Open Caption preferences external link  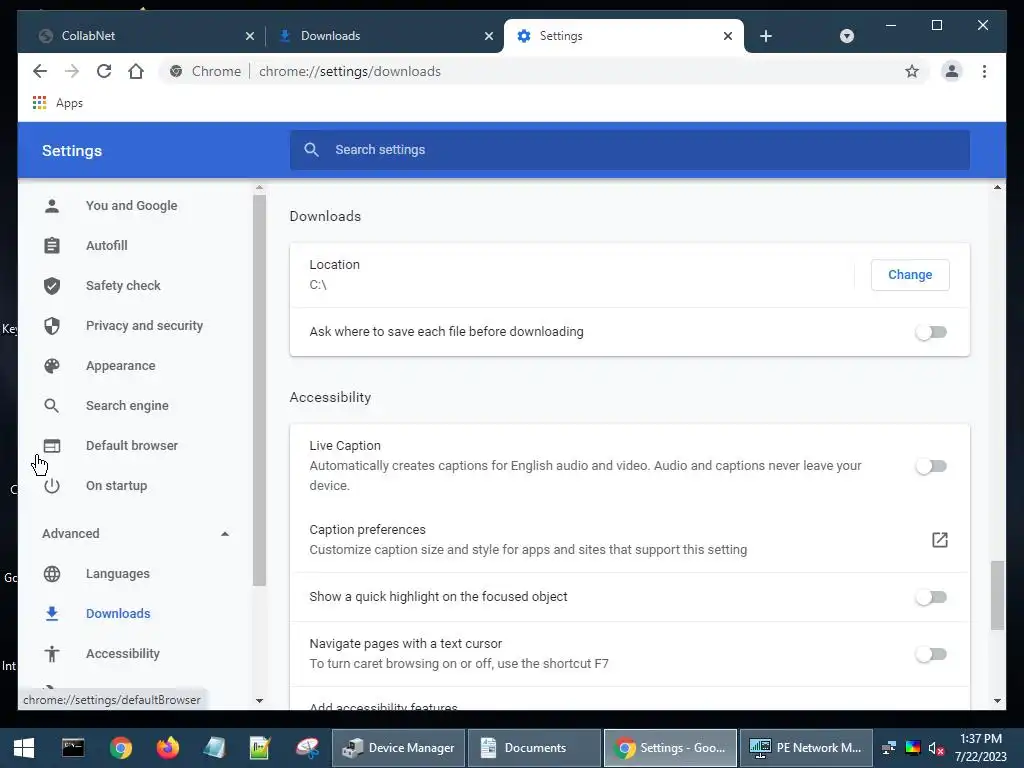pos(939,539)
